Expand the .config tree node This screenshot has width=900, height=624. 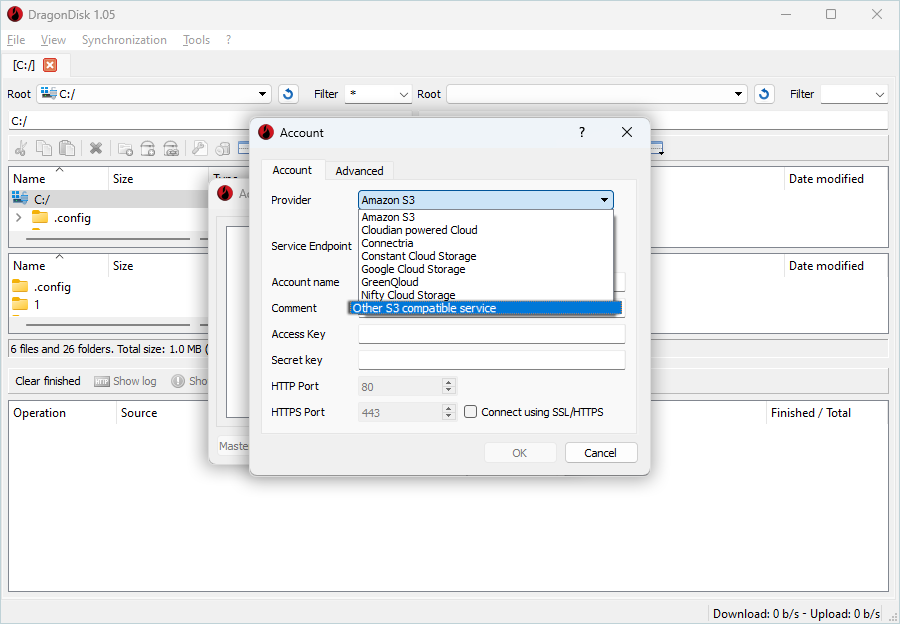point(18,218)
